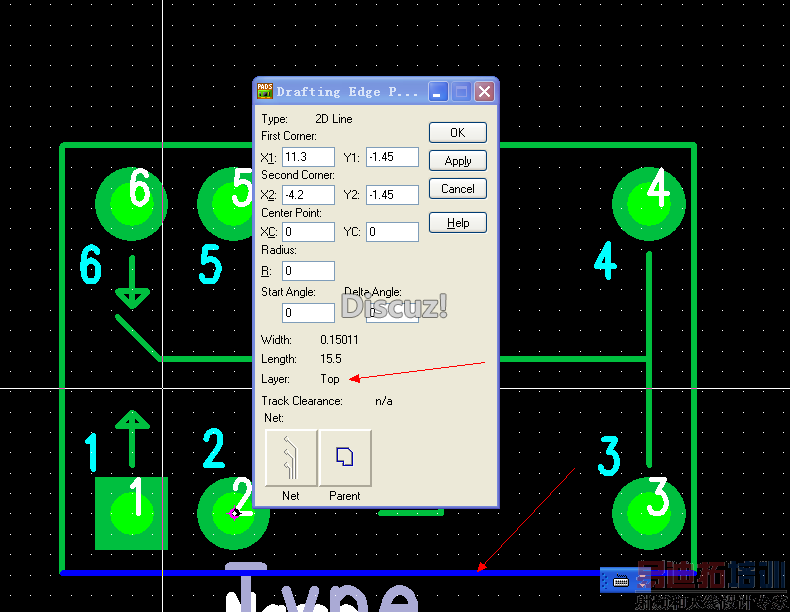790x612 pixels.
Task: Click the green down arrow symbol
Action: click(132, 282)
